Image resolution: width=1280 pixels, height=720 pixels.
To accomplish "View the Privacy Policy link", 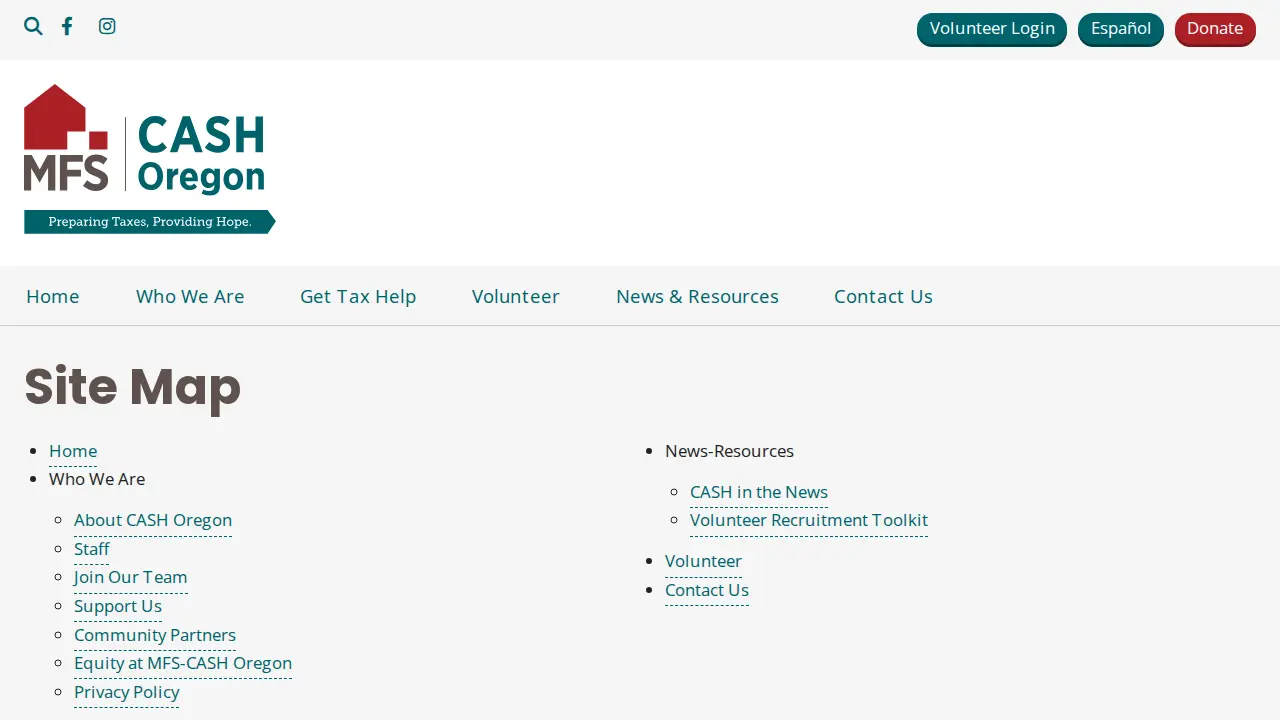I will [127, 692].
